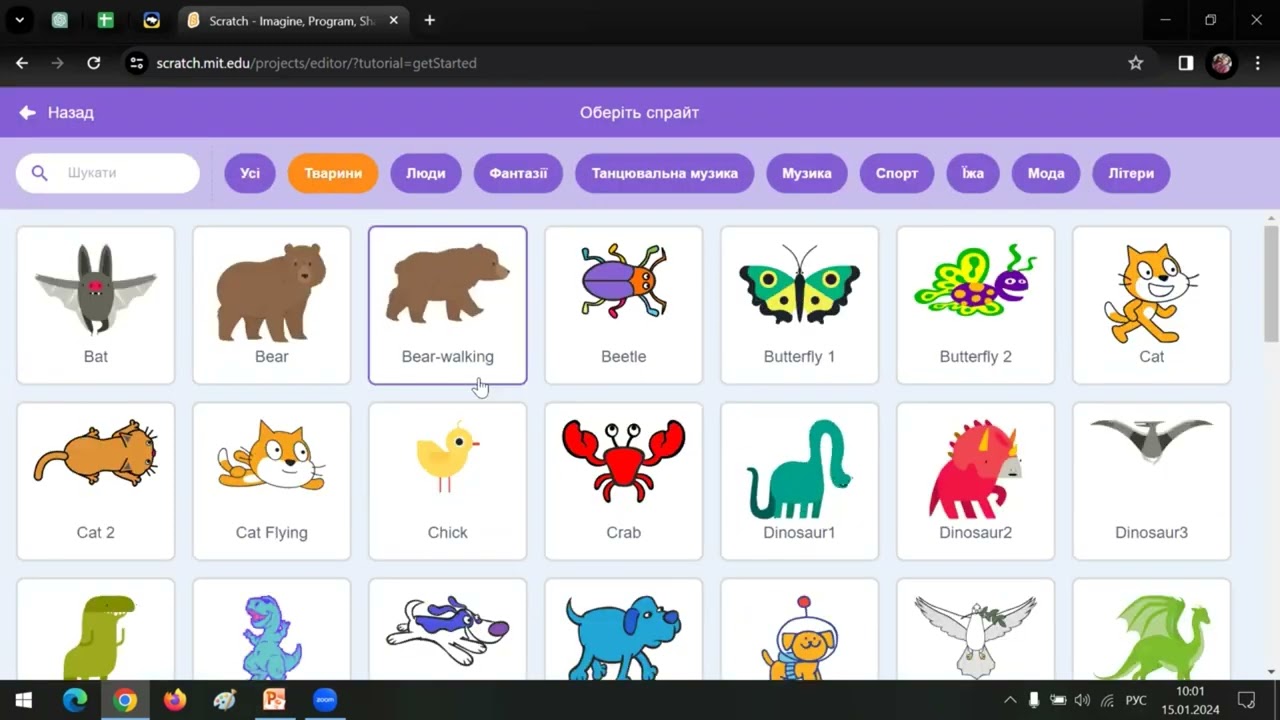Show the Фантазії sprite category
1280x720 pixels.
518,173
